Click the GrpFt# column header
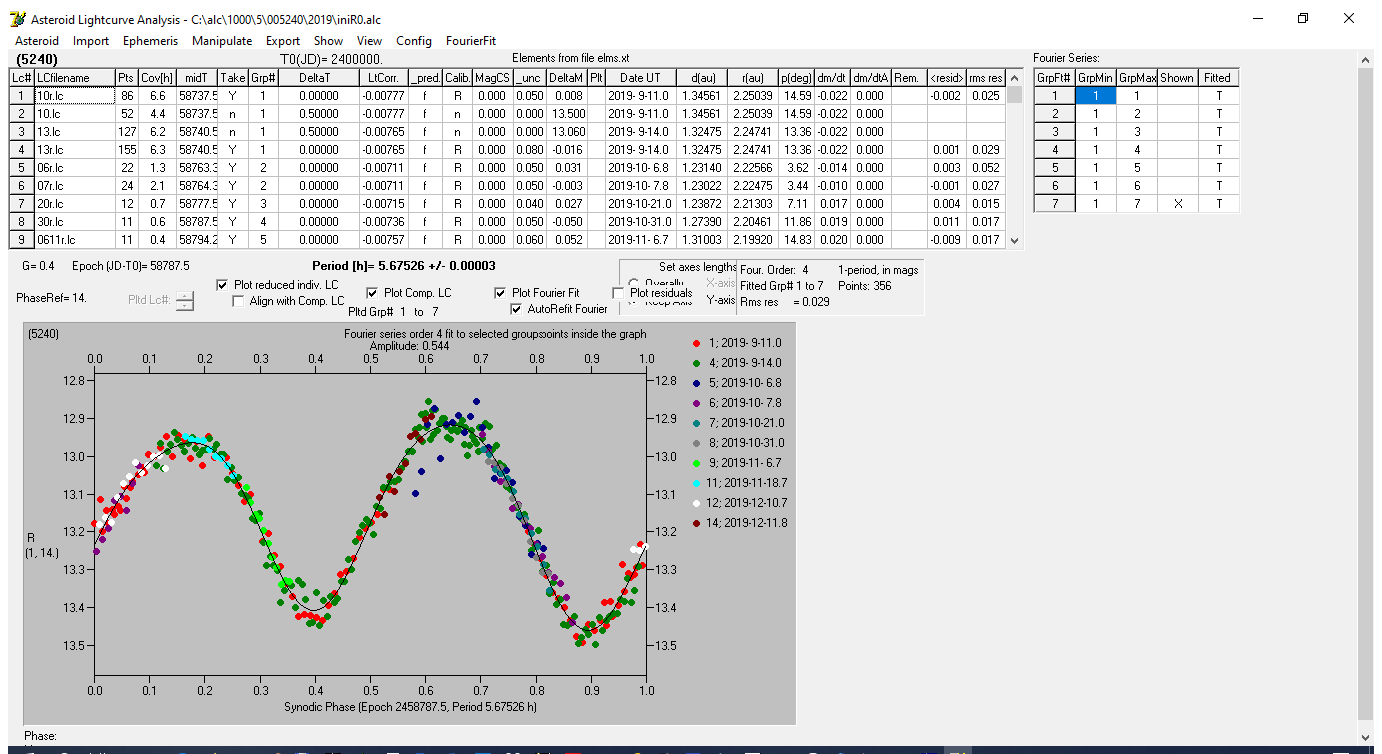Screen dimensions: 1382x754 tap(1054, 77)
